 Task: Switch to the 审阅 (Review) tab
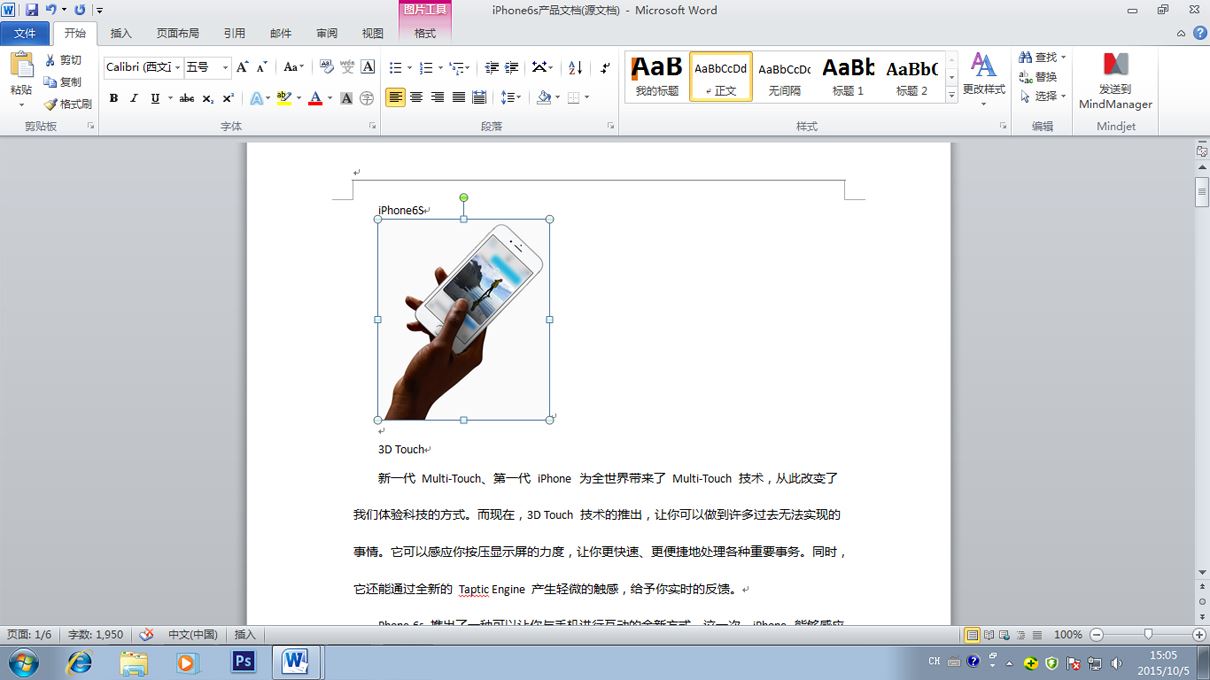click(327, 33)
